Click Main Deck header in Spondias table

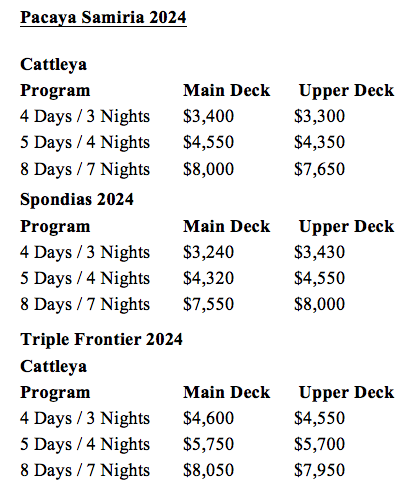[x=226, y=226]
